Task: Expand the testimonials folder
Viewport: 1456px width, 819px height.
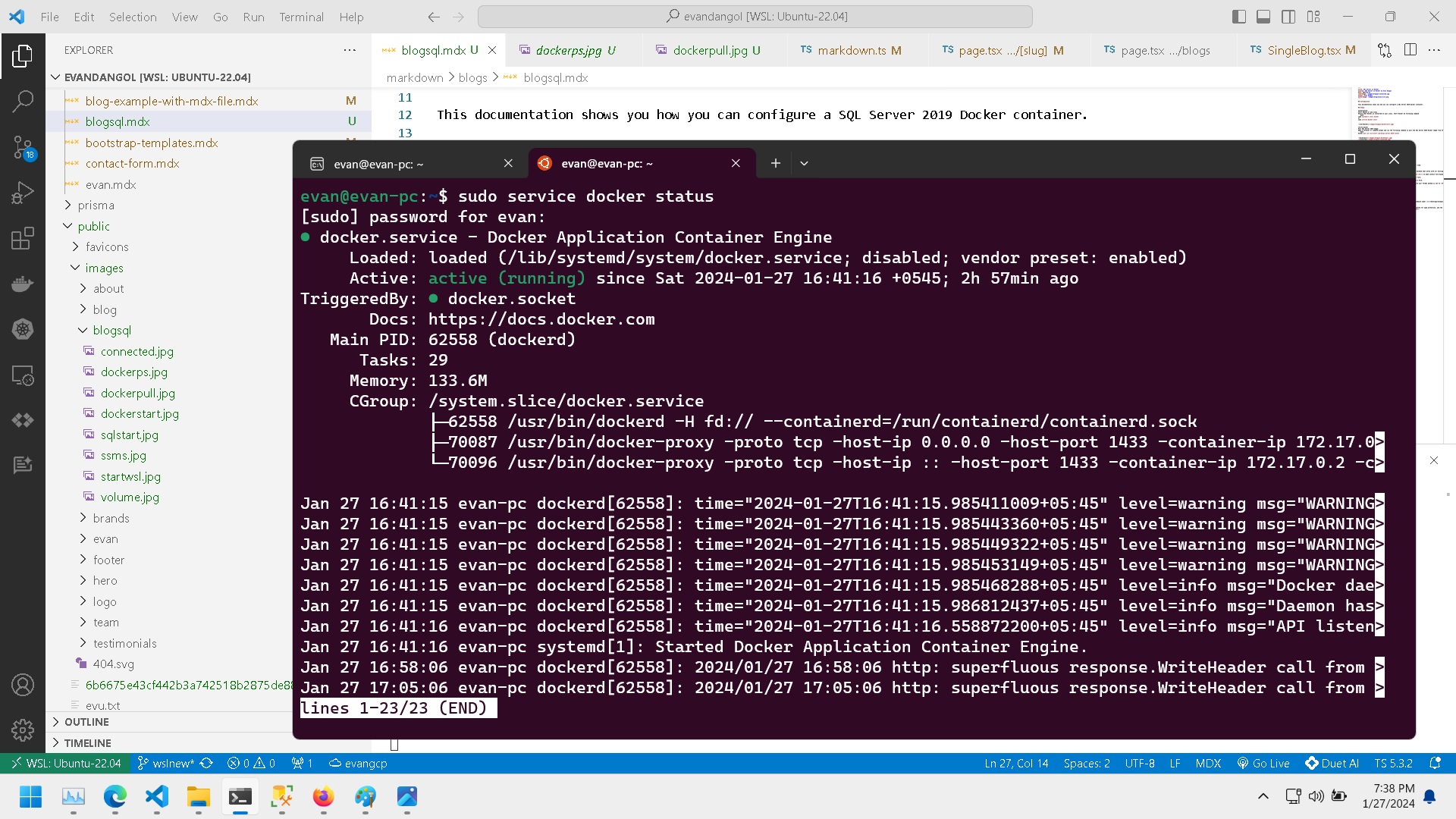Action: [124, 644]
